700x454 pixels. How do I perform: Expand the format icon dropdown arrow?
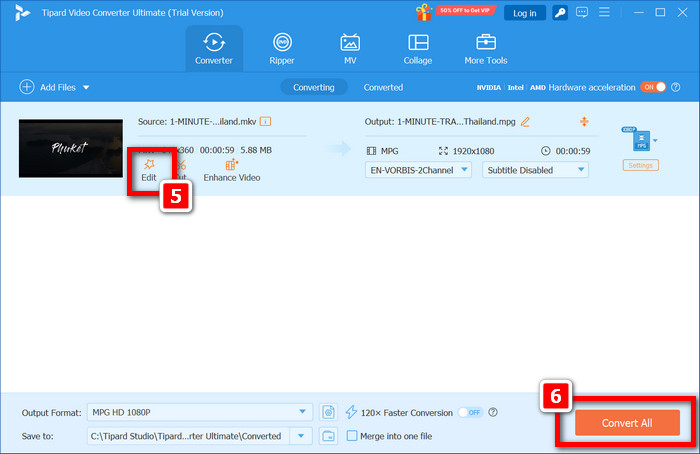click(x=655, y=141)
